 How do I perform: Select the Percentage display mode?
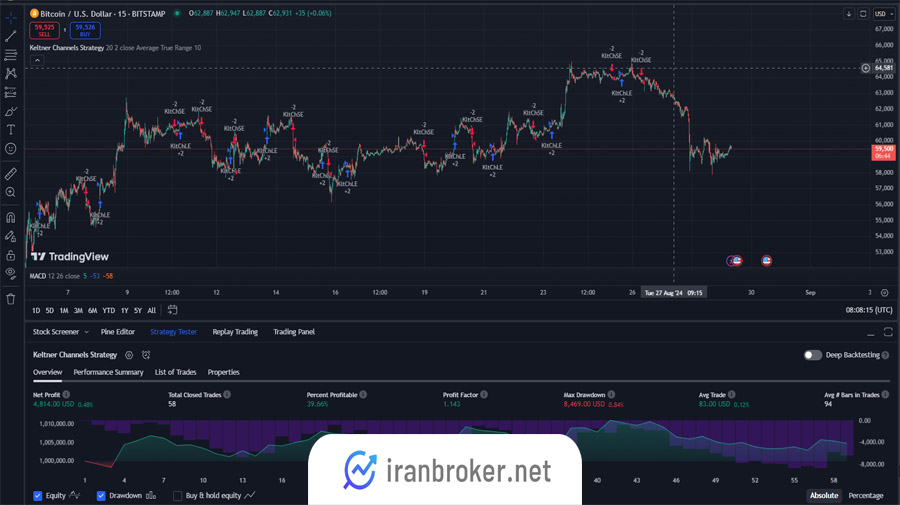(866, 495)
